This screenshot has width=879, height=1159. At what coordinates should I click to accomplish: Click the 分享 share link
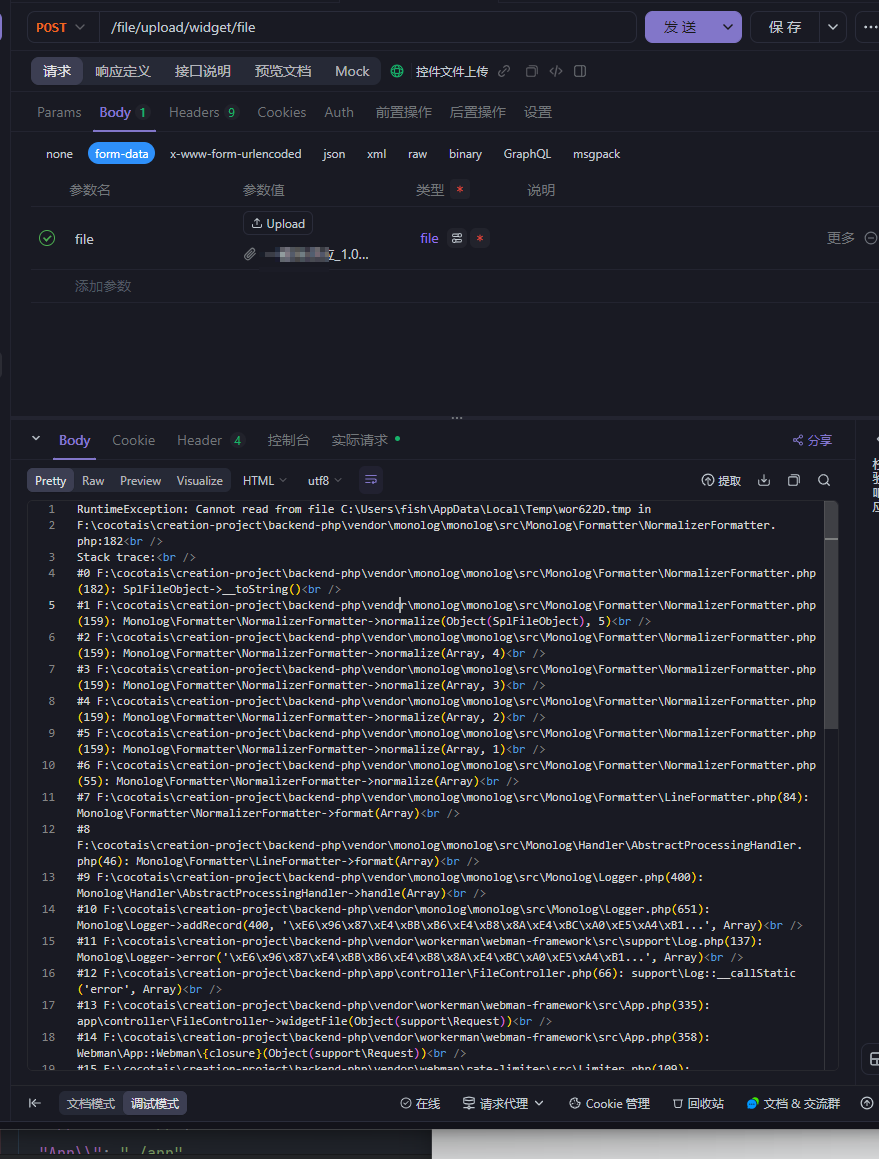pos(812,441)
